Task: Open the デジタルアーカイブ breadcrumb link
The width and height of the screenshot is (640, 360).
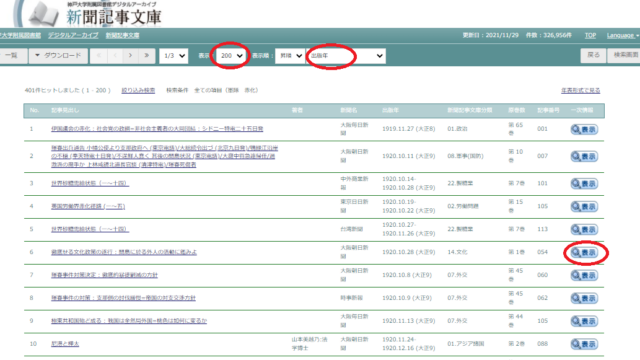Action: [73, 36]
